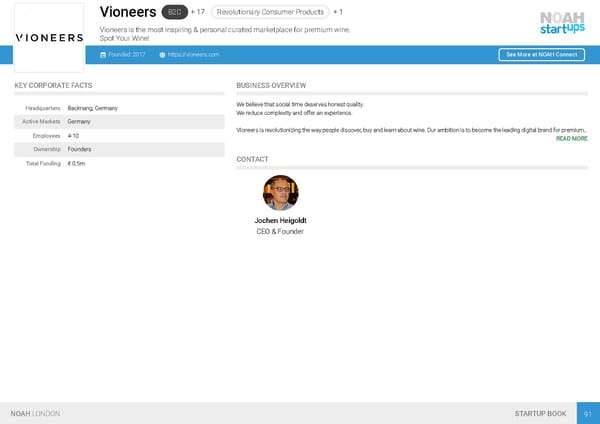Click the calendar icon beside Founded 2017

click(103, 54)
